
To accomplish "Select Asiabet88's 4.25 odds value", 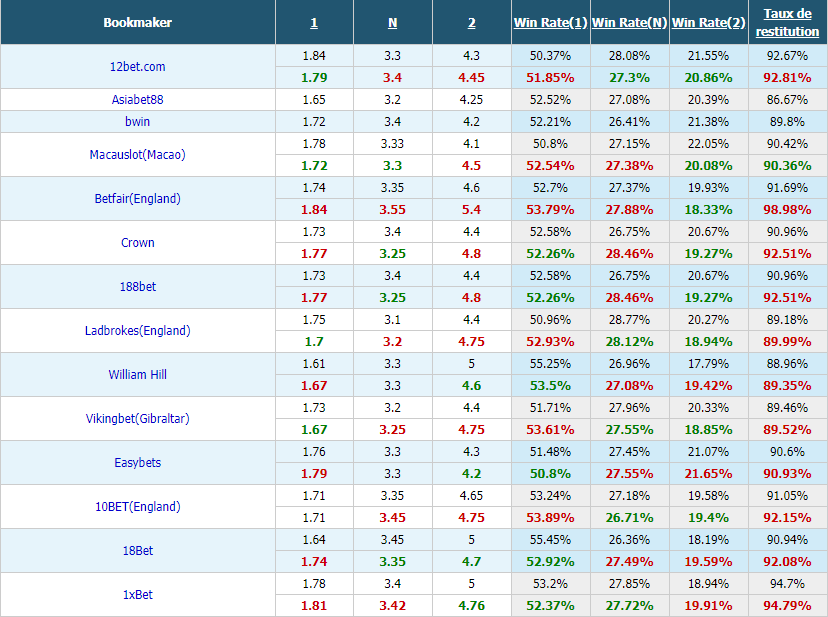I will [x=472, y=99].
